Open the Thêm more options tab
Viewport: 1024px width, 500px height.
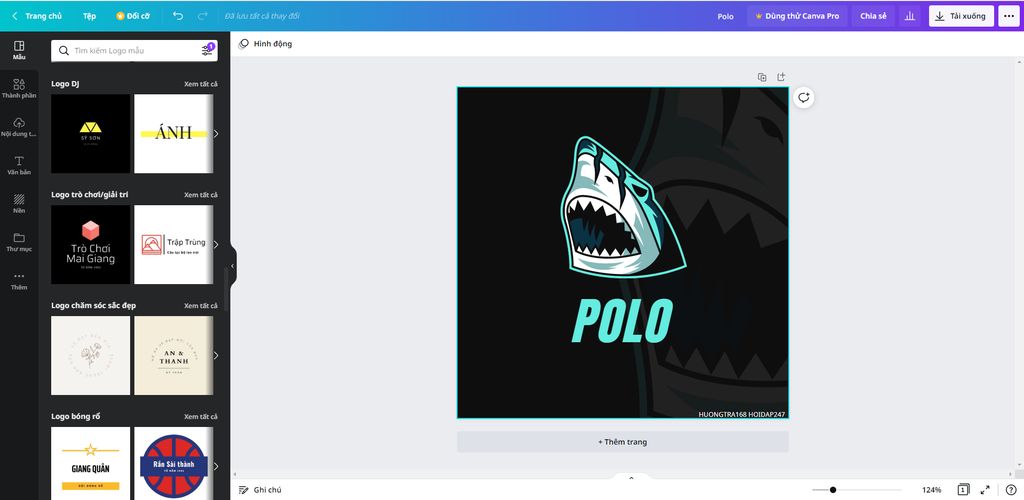(x=19, y=281)
